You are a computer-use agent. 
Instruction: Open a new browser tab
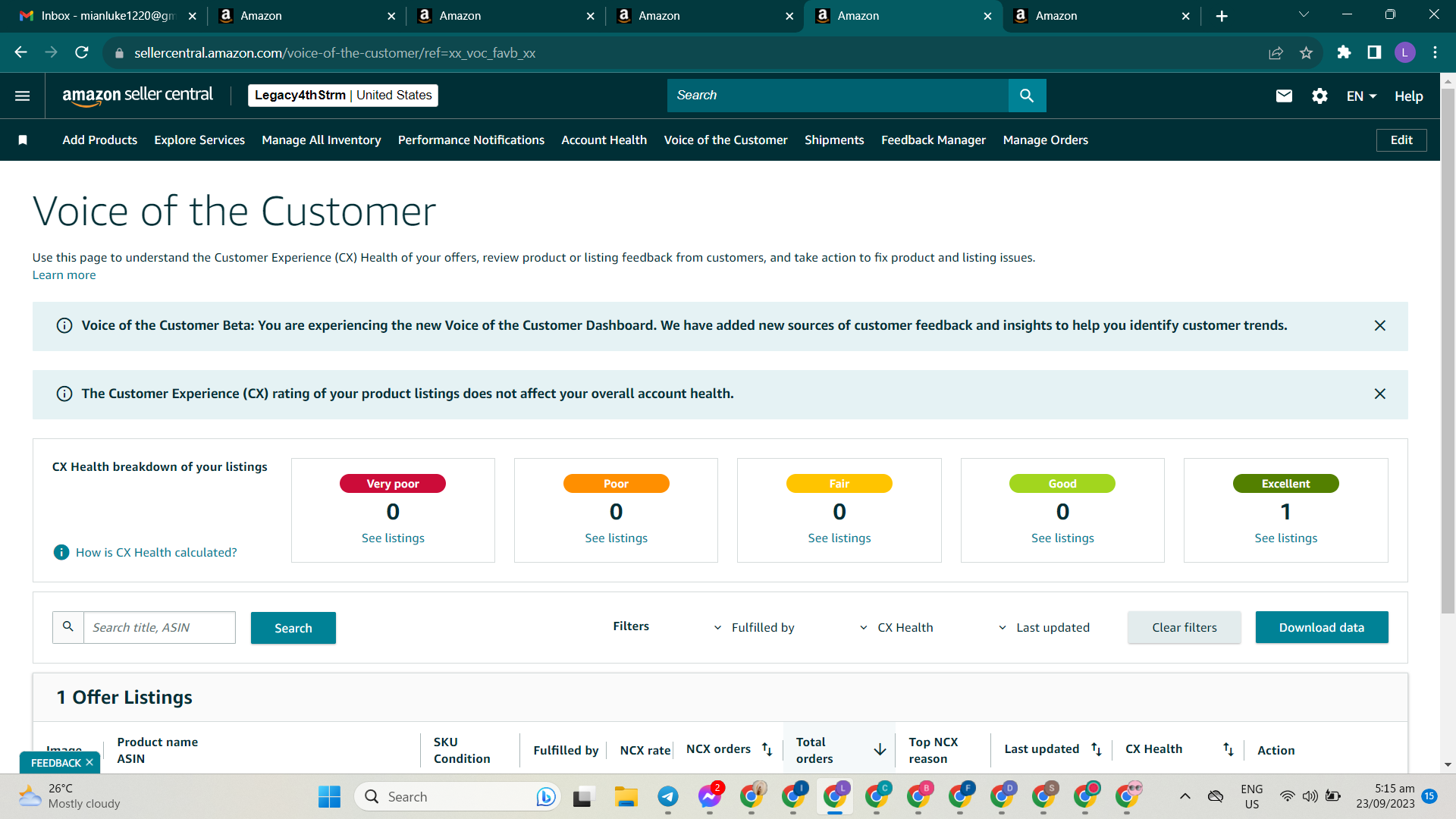tap(1222, 16)
